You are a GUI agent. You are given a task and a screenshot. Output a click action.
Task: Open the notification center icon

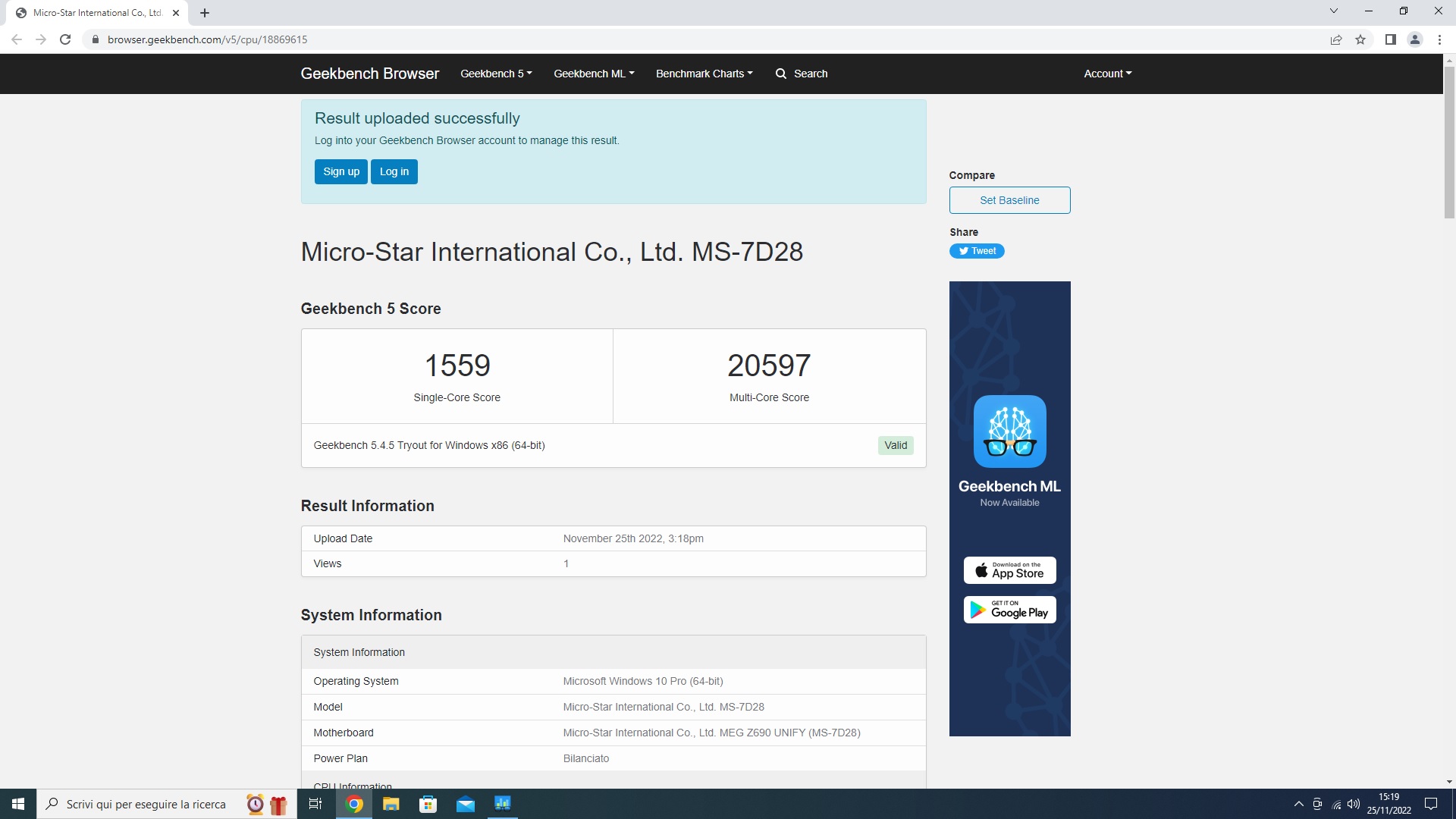click(1431, 804)
